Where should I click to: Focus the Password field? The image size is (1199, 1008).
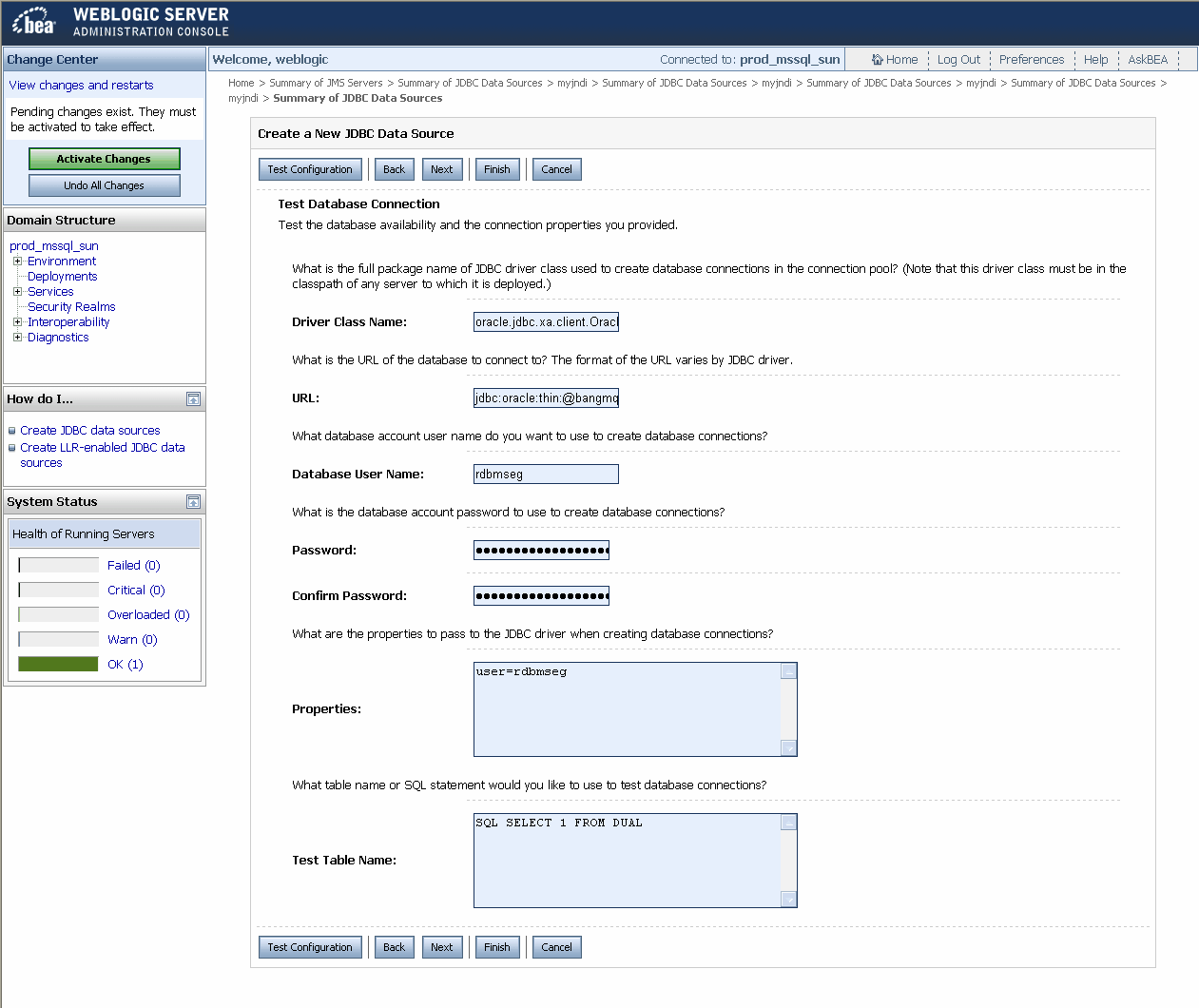(541, 551)
